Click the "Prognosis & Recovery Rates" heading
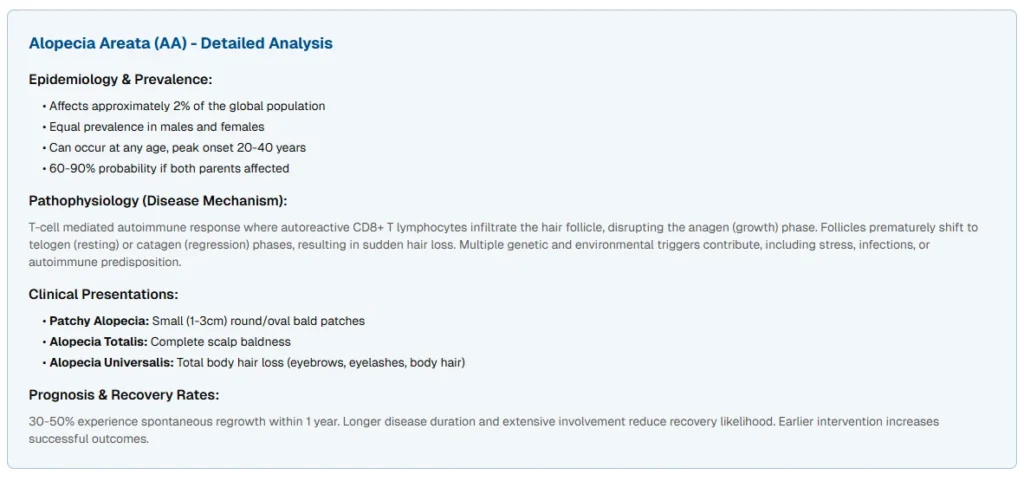Image resolution: width=1024 pixels, height=481 pixels. 124,395
